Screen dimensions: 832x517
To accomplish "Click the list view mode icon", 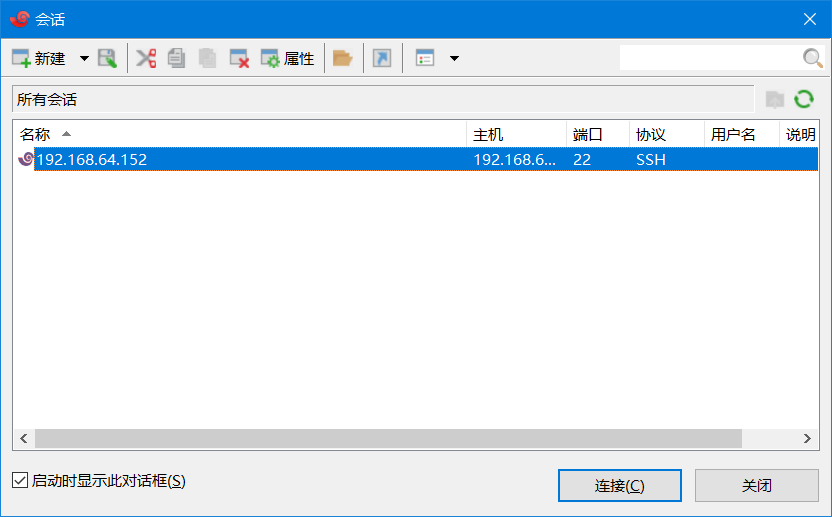I will [x=425, y=58].
